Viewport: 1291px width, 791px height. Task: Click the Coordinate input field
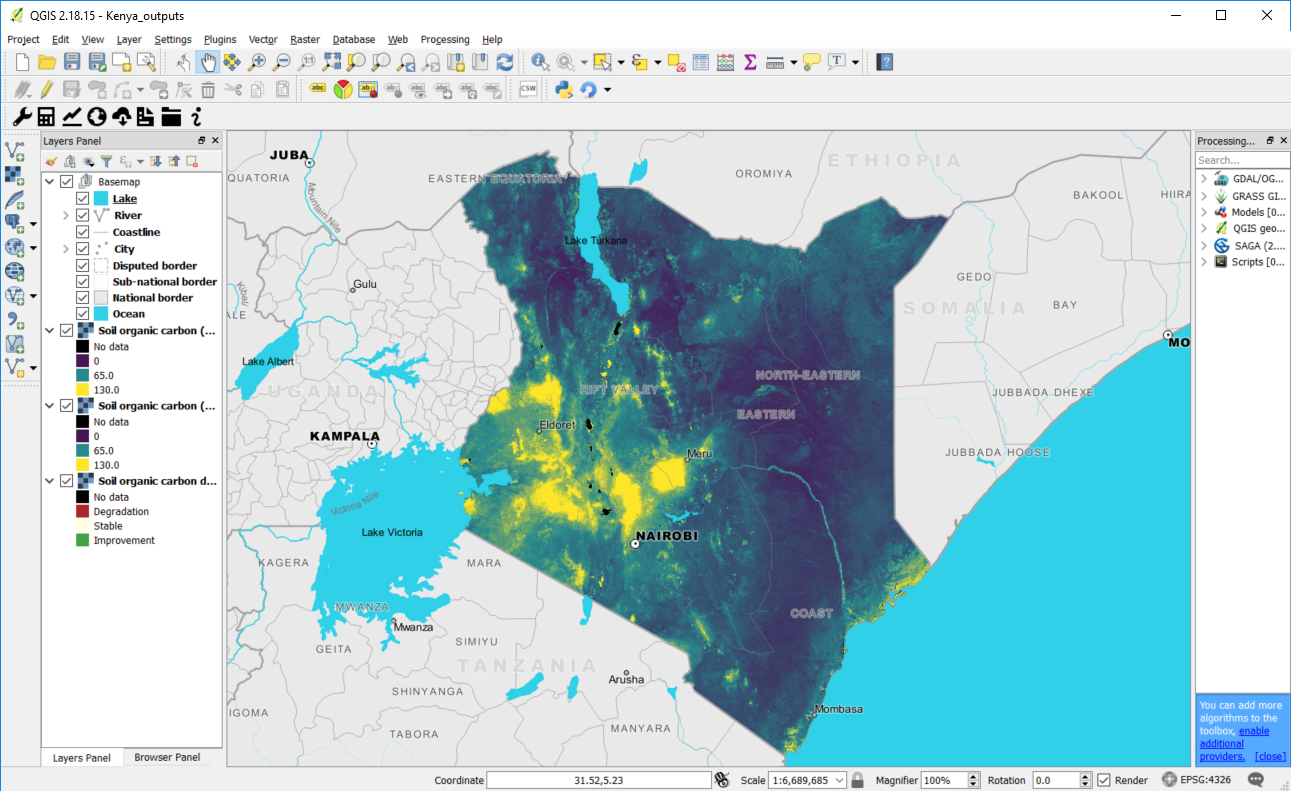click(x=598, y=780)
